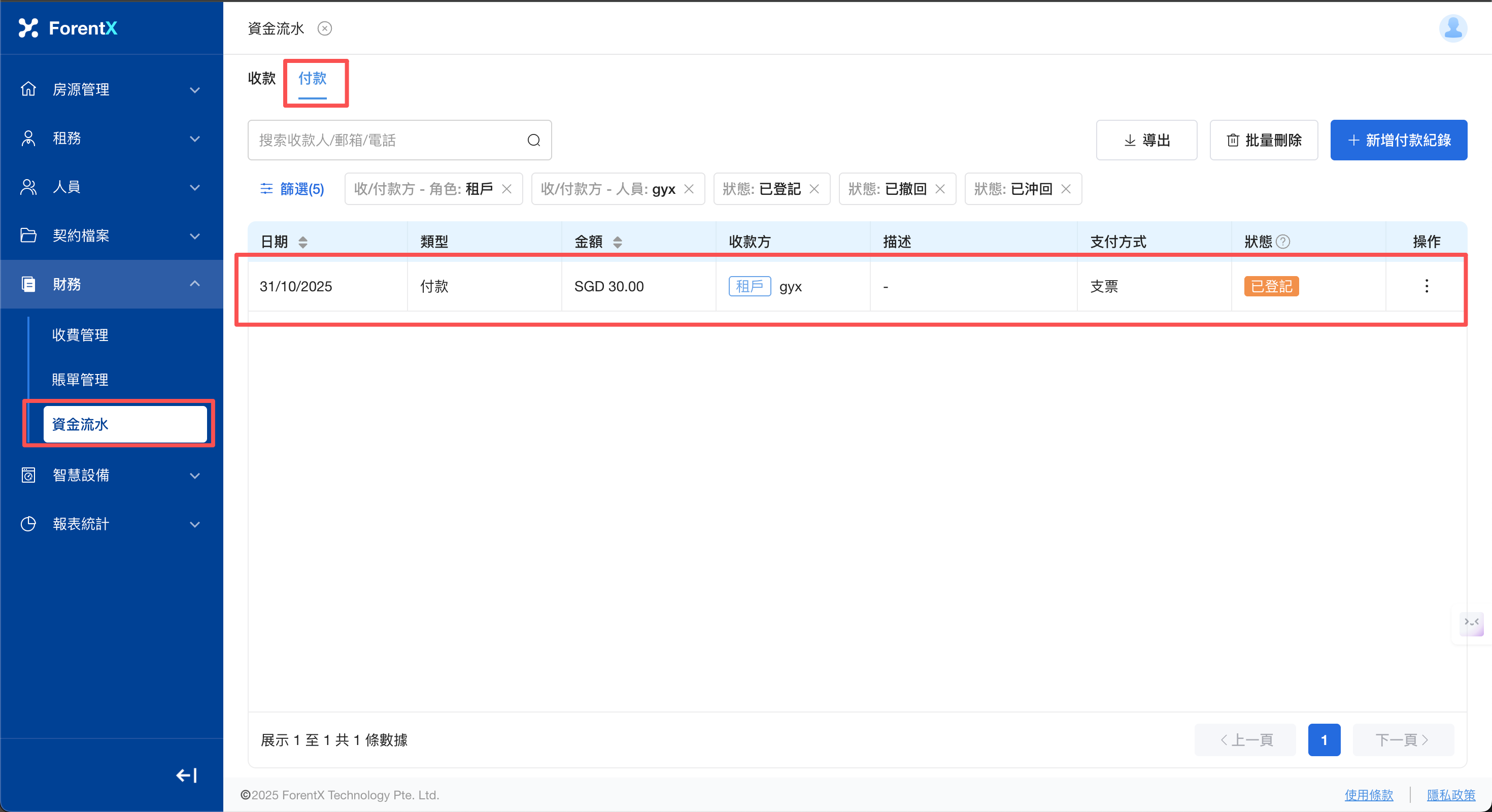Image resolution: width=1492 pixels, height=812 pixels.
Task: Remove the 人員: gyx filter chip
Action: (x=689, y=189)
